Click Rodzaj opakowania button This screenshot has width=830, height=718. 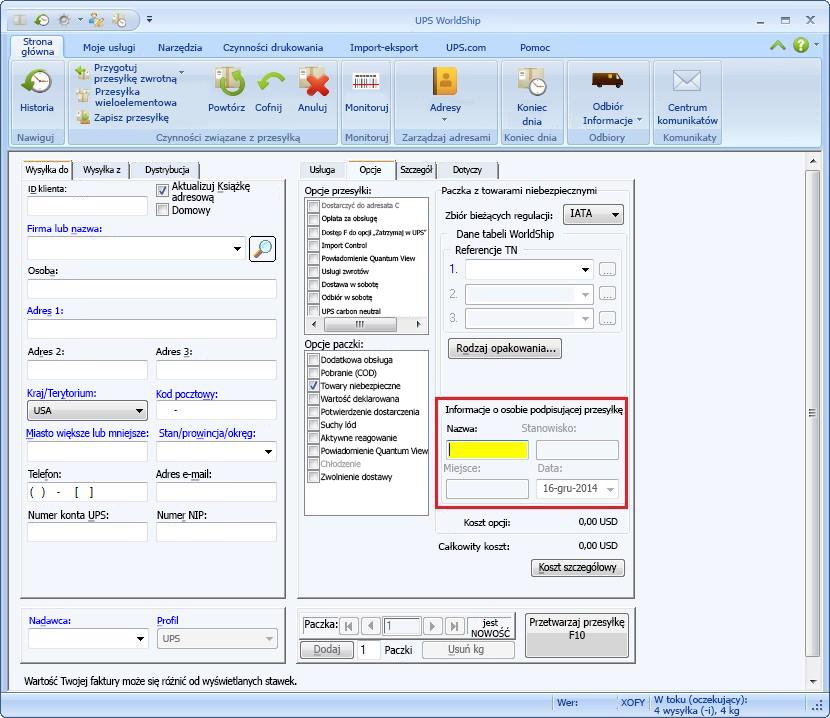505,348
